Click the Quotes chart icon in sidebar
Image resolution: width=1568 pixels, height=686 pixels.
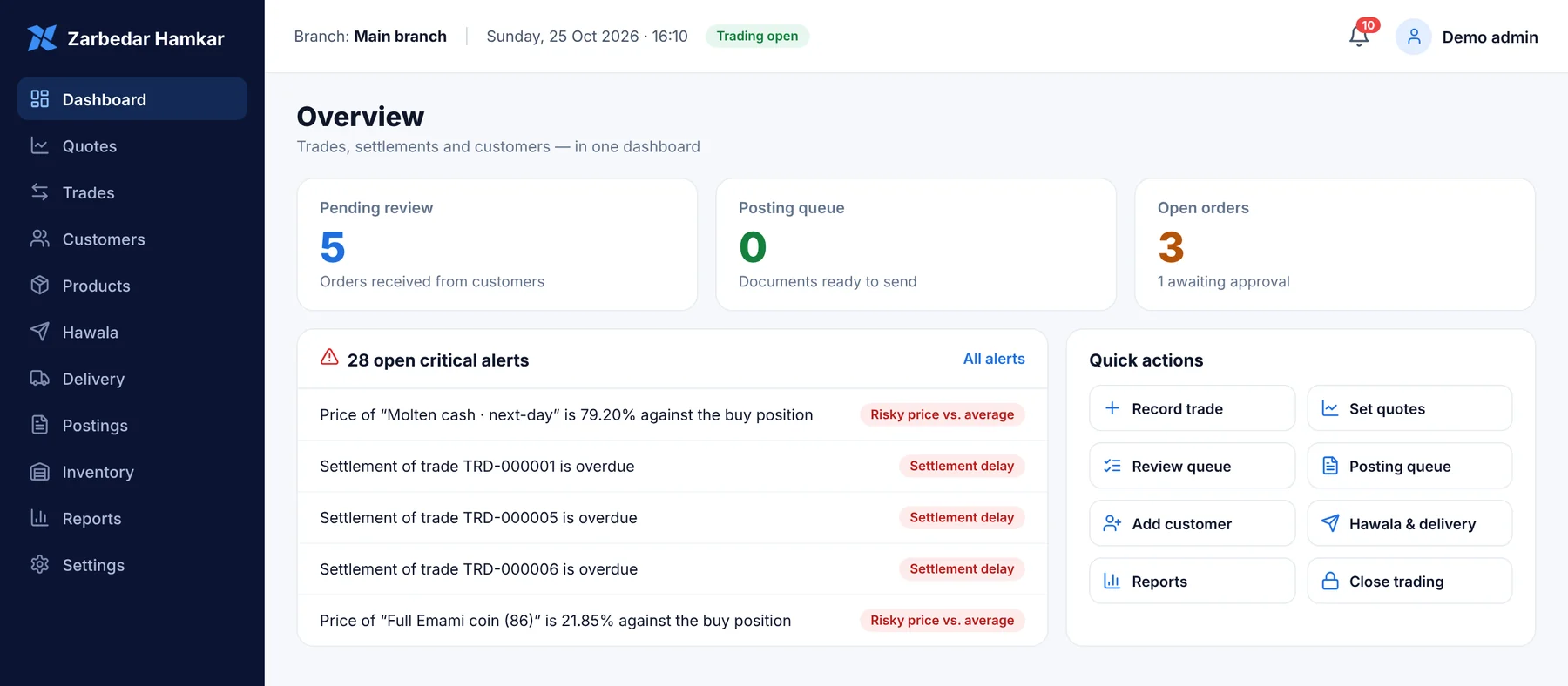(x=40, y=145)
